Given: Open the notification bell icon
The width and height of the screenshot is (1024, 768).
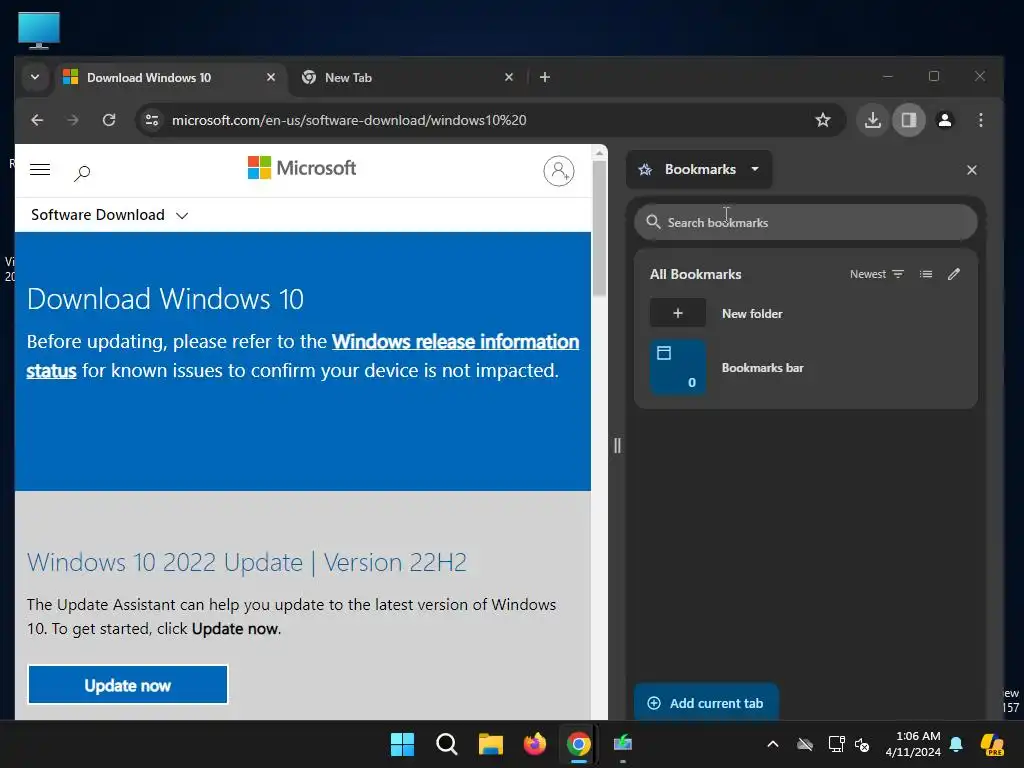Looking at the screenshot, I should [x=956, y=744].
